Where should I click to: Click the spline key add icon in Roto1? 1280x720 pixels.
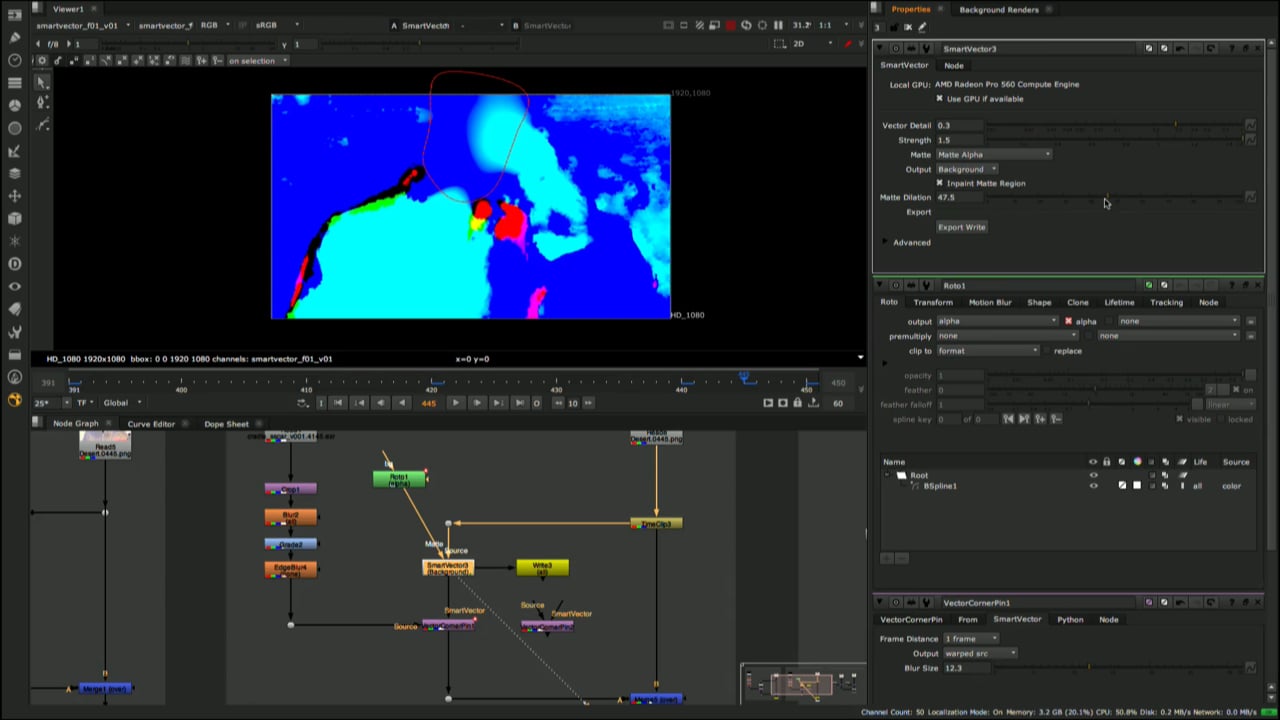1040,419
